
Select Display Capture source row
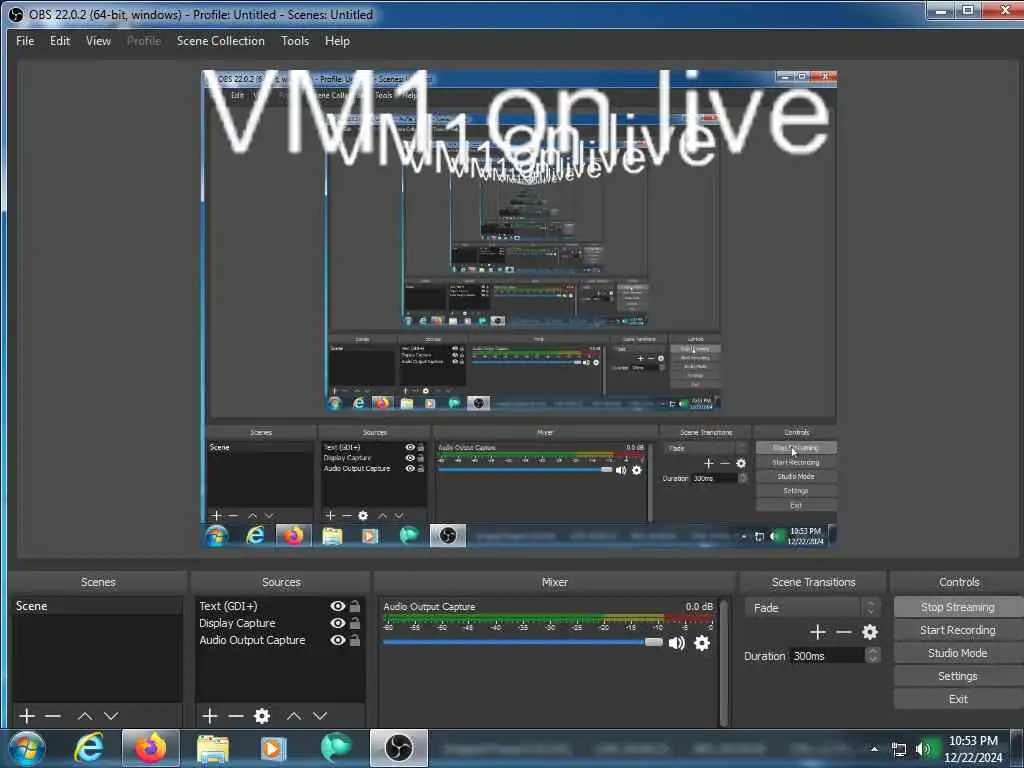(280, 623)
